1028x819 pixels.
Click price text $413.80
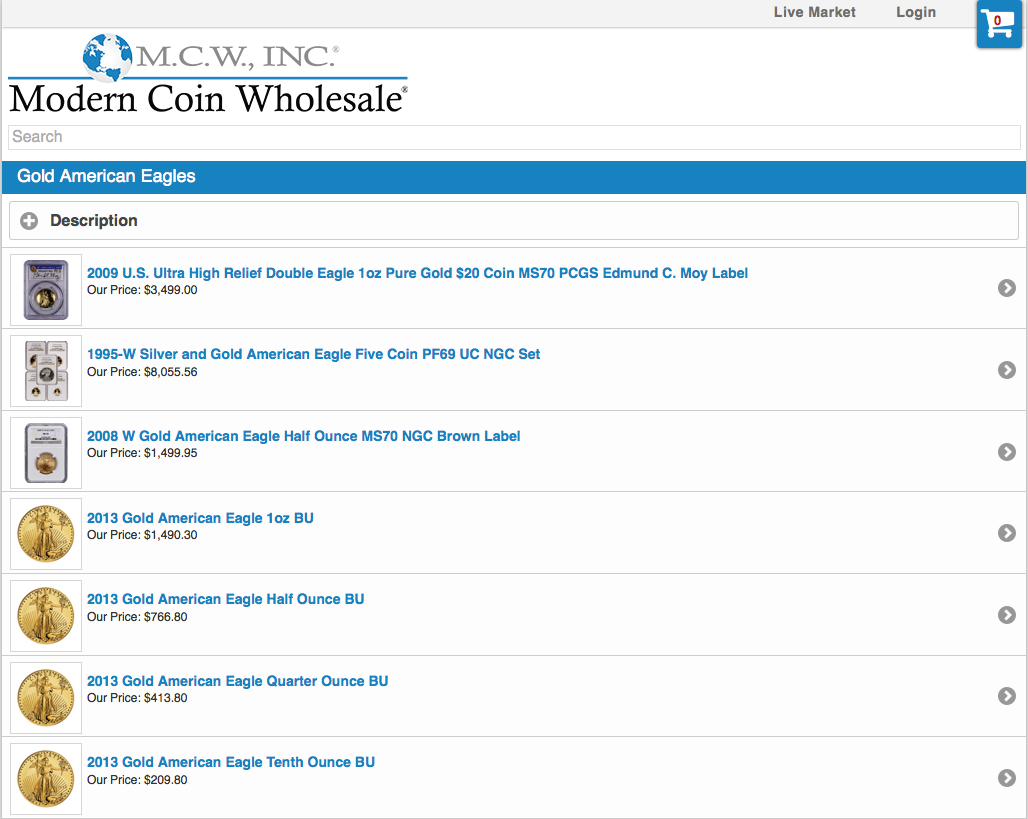click(x=166, y=698)
